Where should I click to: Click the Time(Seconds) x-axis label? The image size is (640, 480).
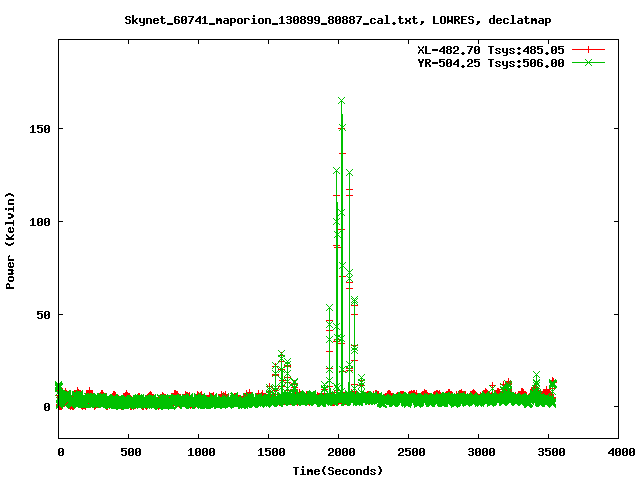pos(338,471)
